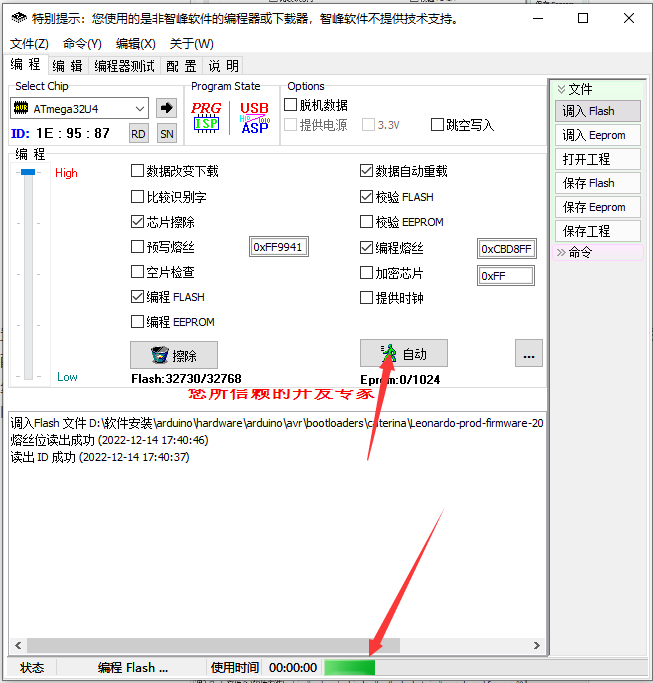Click 保存 Eeprom button

(598, 207)
